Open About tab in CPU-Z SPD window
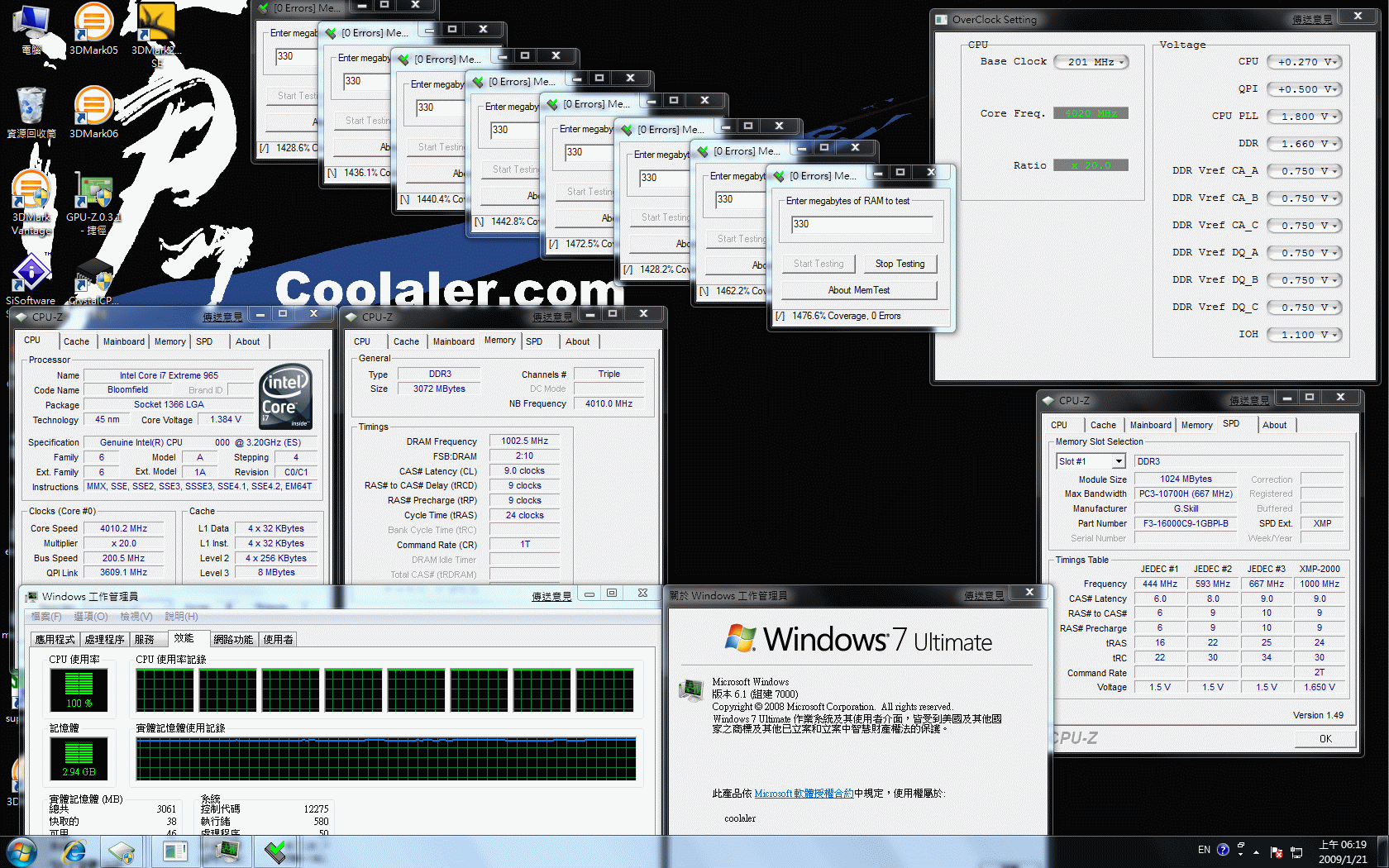This screenshot has width=1389, height=868. 1274,425
